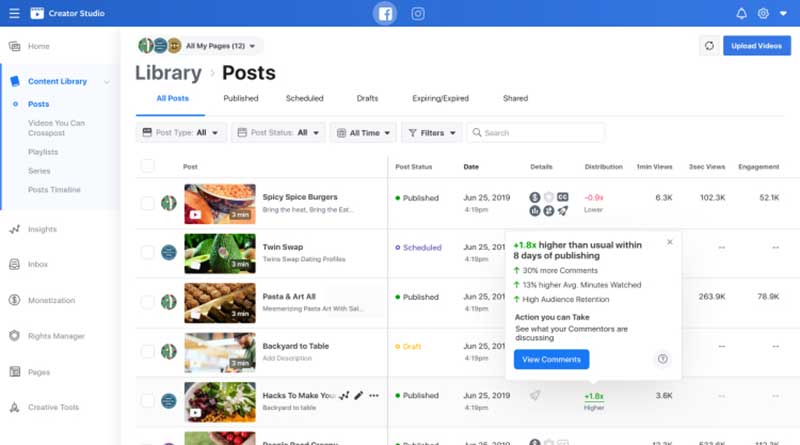
Task: Click the refresh icon beside Upload Videos
Action: (709, 46)
